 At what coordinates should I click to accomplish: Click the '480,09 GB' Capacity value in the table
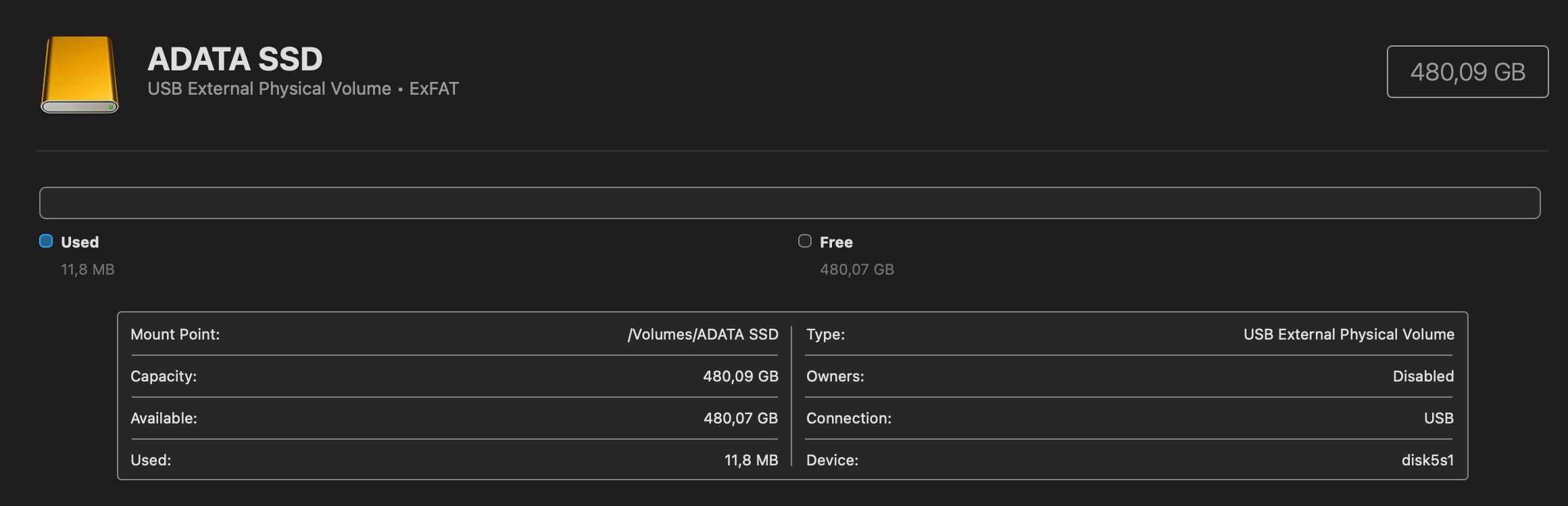(x=741, y=376)
